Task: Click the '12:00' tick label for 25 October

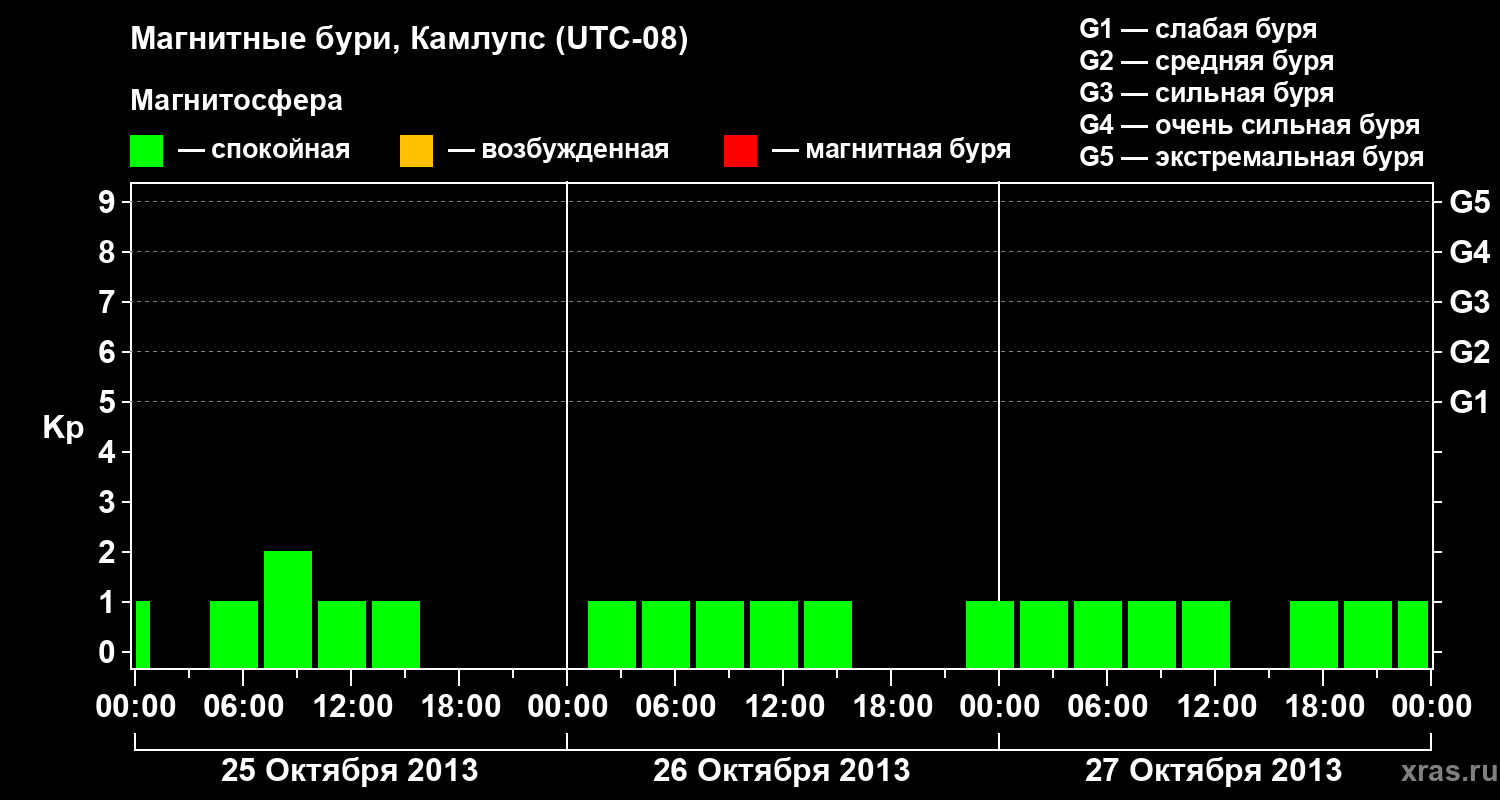Action: coord(351,707)
